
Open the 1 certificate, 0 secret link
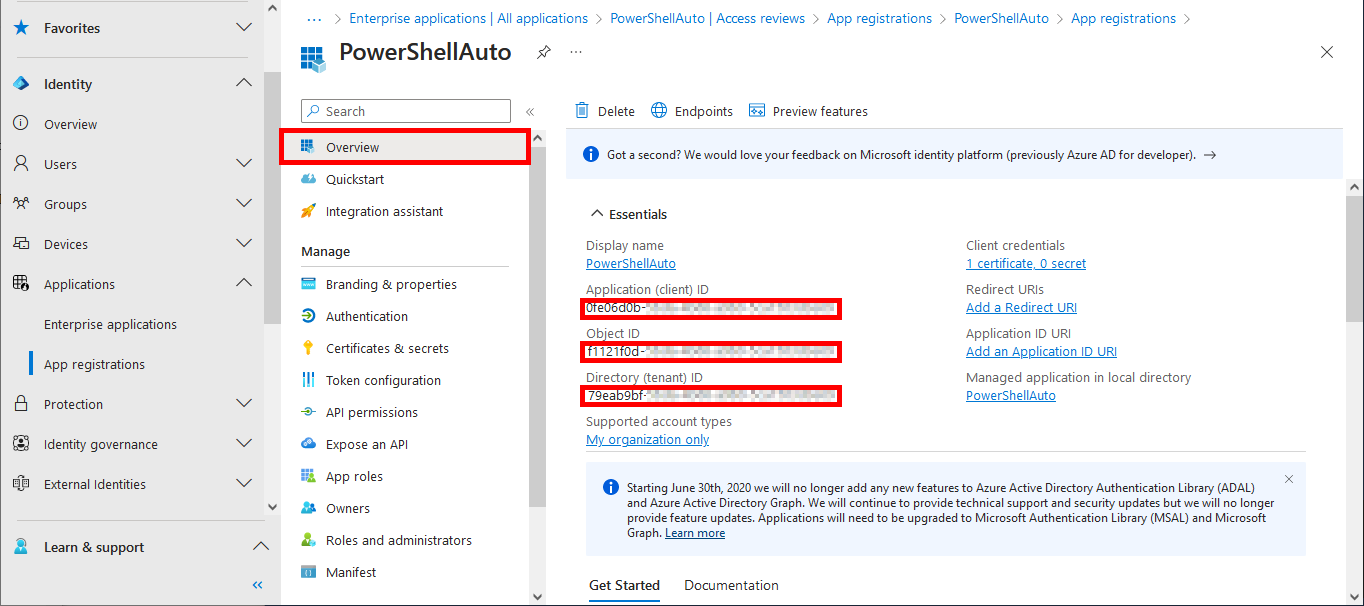(1025, 263)
